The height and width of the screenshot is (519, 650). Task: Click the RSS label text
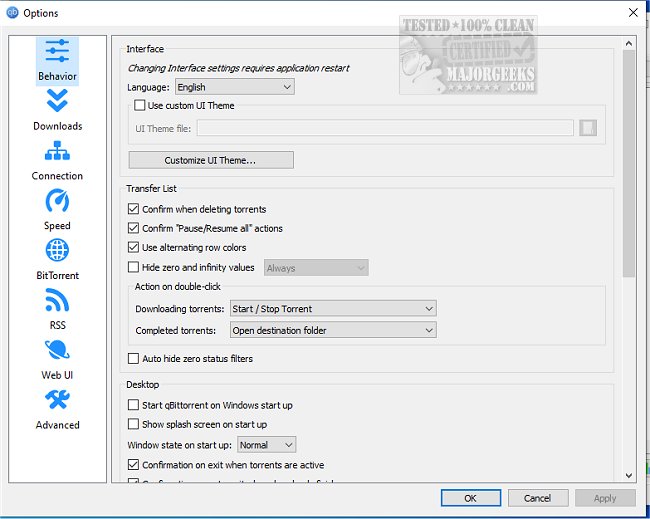point(58,325)
